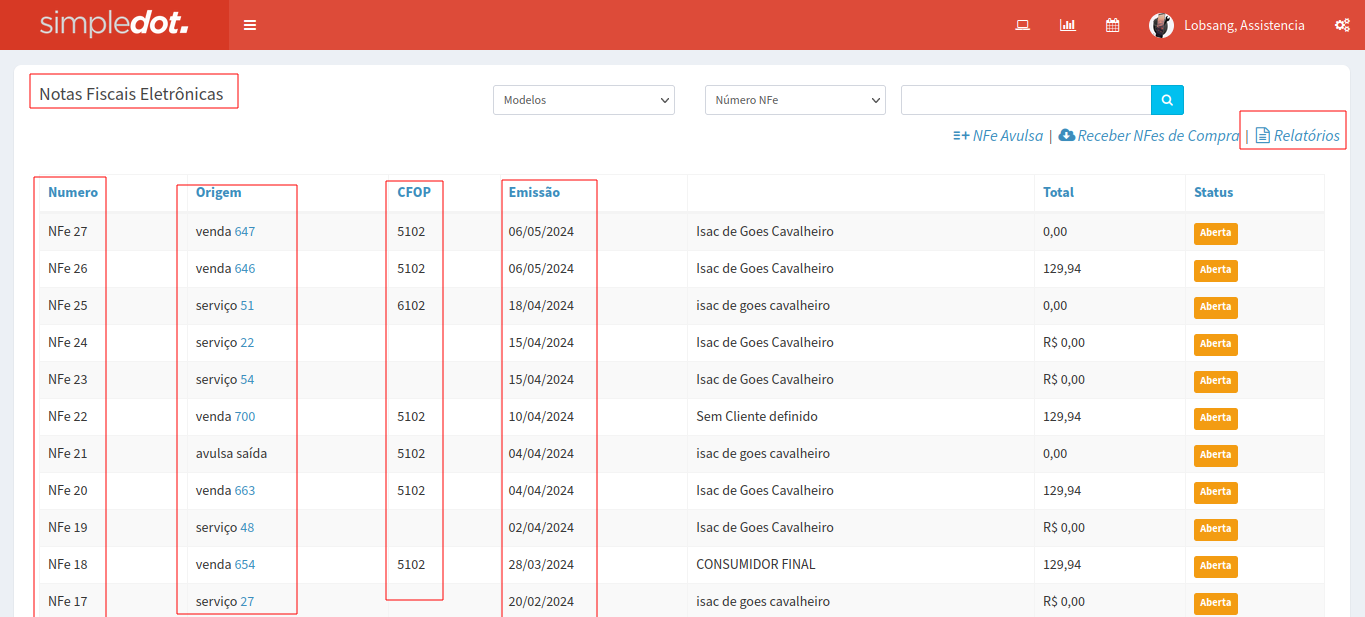1365x617 pixels.
Task: Click the user avatar picture
Action: 1161,25
